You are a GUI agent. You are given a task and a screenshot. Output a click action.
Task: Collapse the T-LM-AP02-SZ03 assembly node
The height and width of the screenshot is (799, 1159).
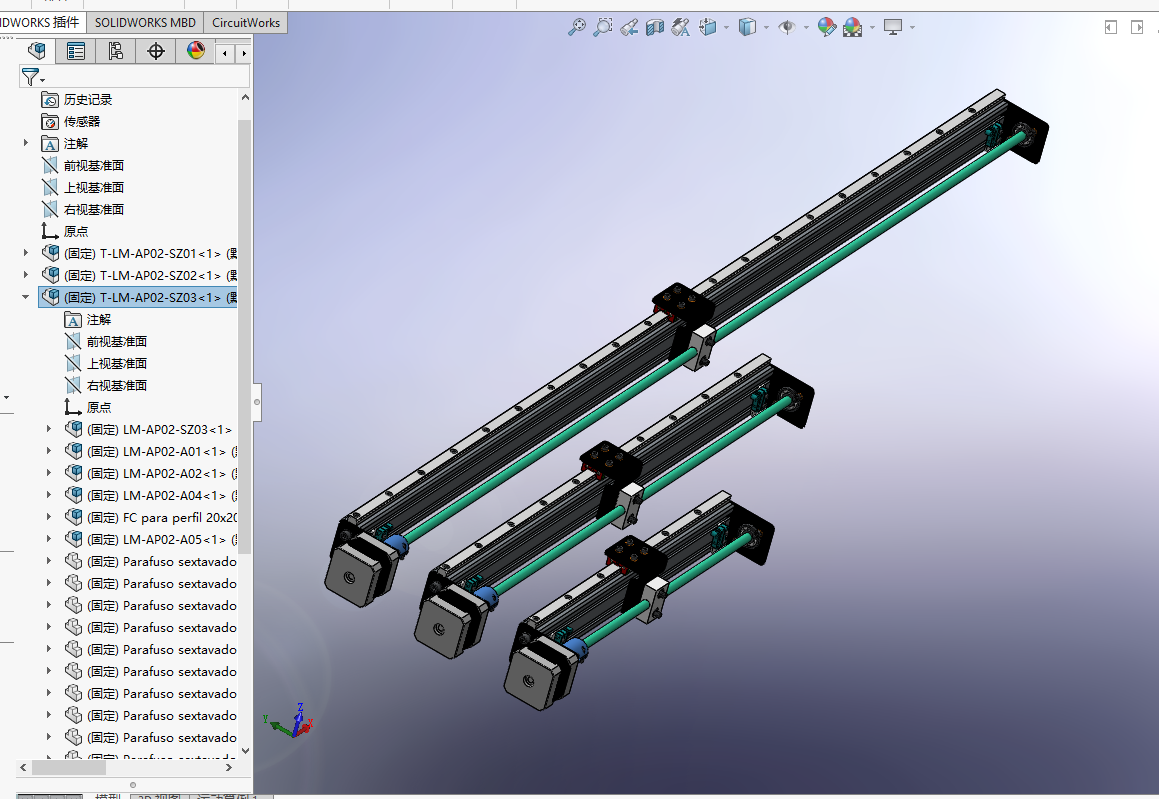point(25,297)
